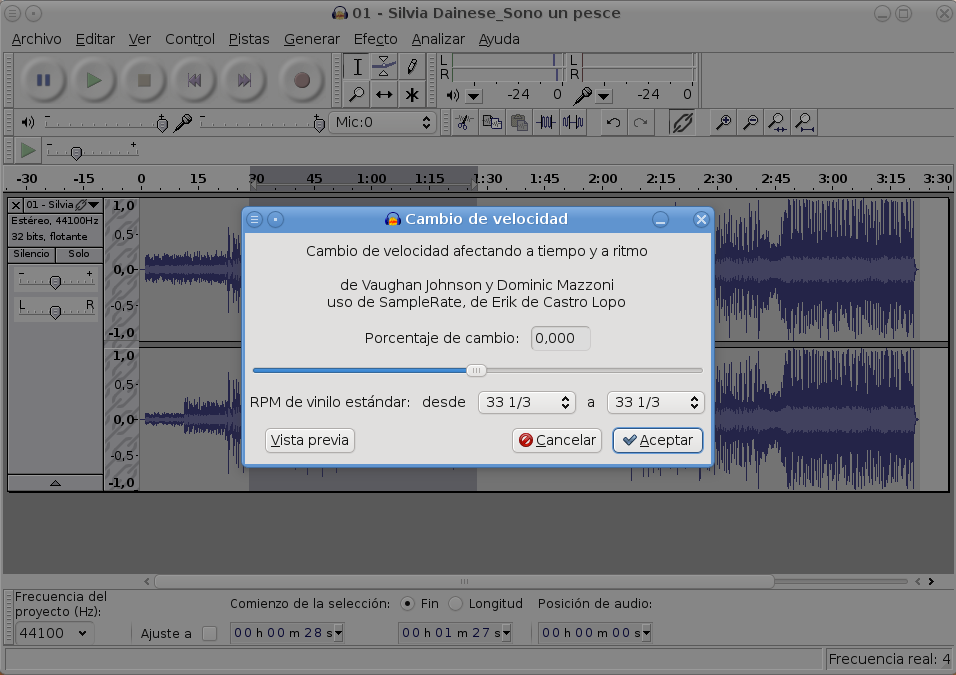The image size is (956, 675).
Task: Open the project frequency 44100 dropdown
Action: click(x=53, y=633)
